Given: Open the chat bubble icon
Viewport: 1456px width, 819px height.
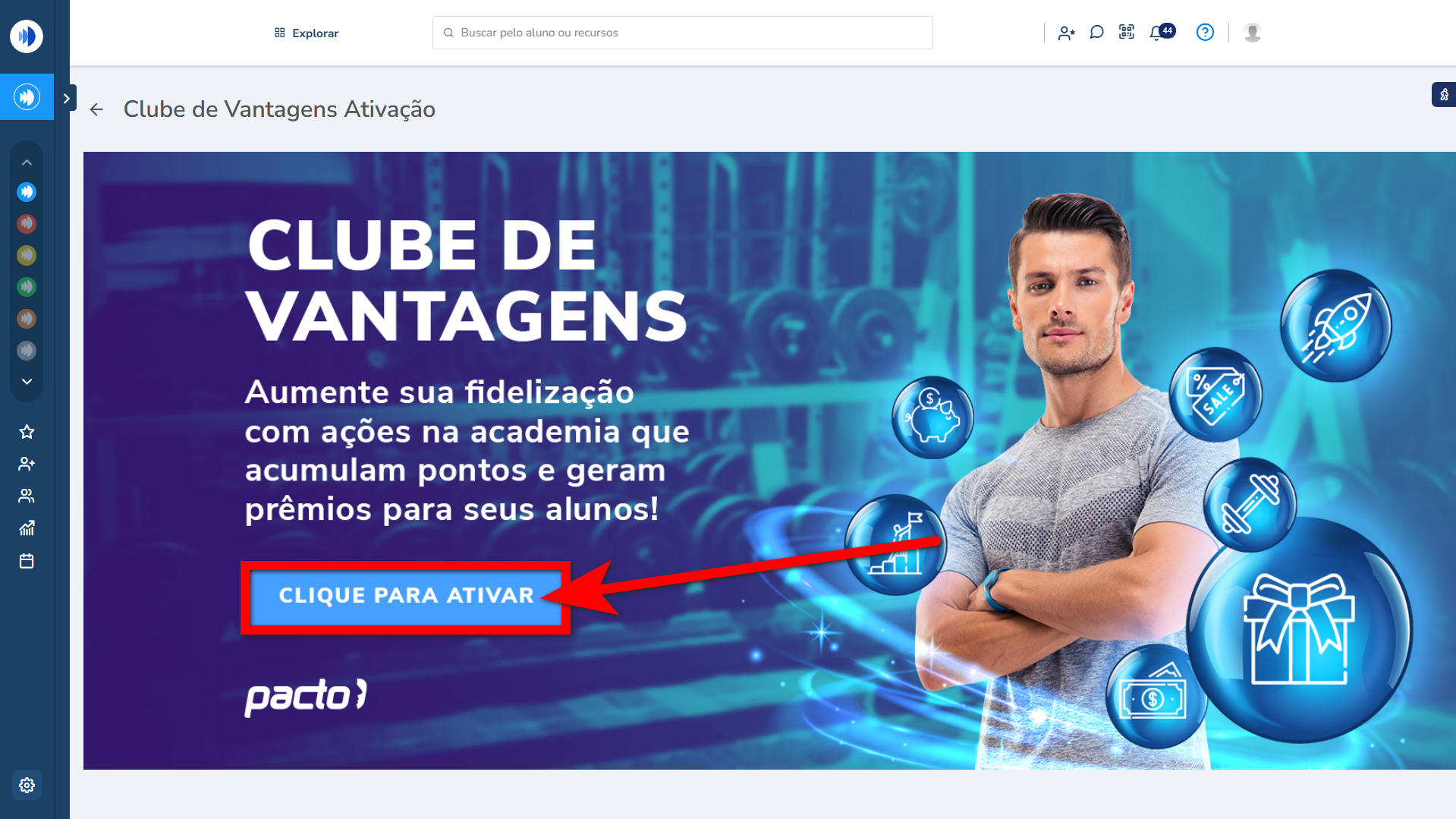Looking at the screenshot, I should [1096, 33].
